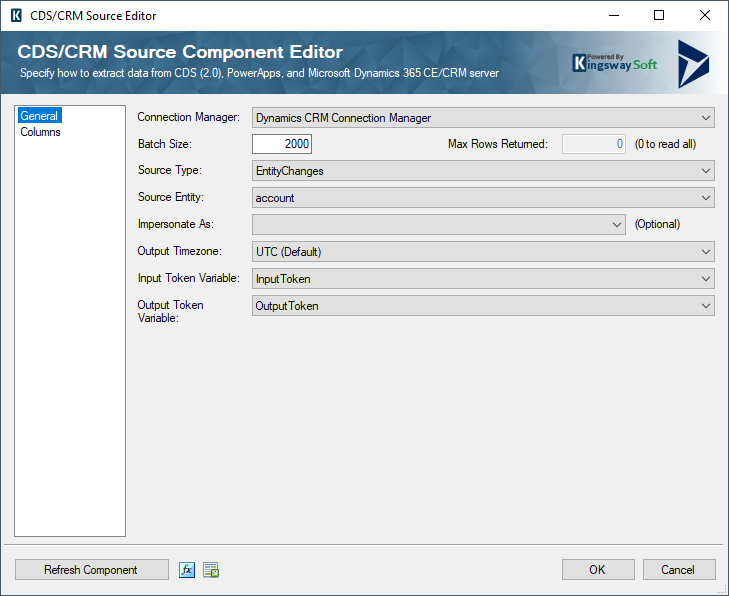Click the Max Rows Returned label
The height and width of the screenshot is (596, 729).
[497, 144]
